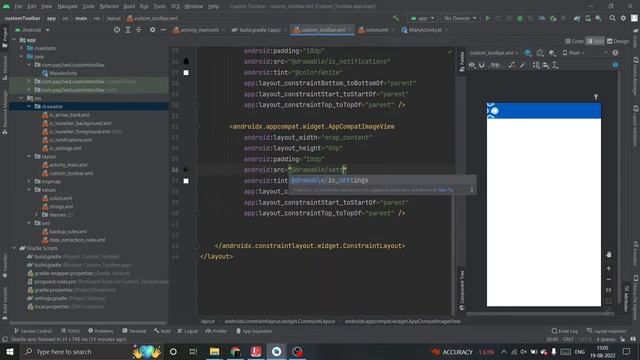Click the Default Margins 0dp button
The width and height of the screenshot is (640, 360).
(x=495, y=65)
